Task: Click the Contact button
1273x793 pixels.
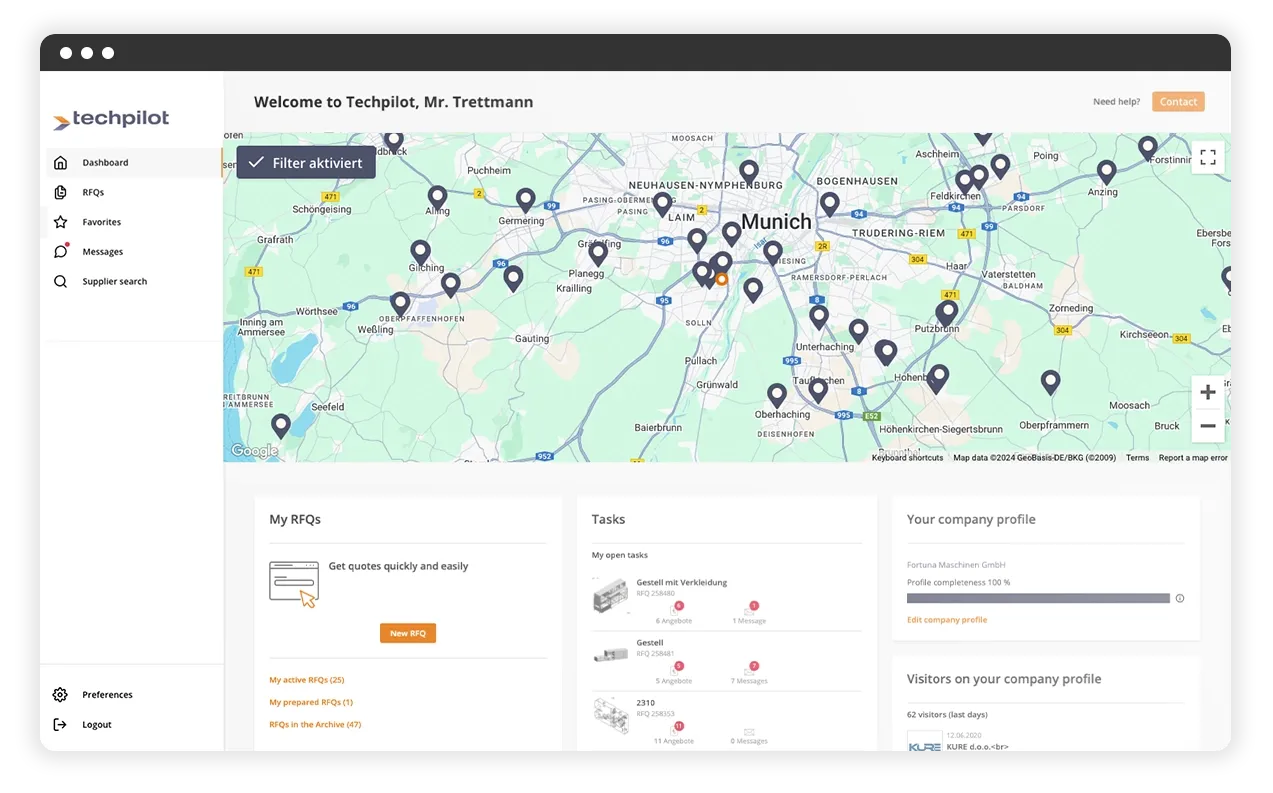Action: pyautogui.click(x=1178, y=102)
